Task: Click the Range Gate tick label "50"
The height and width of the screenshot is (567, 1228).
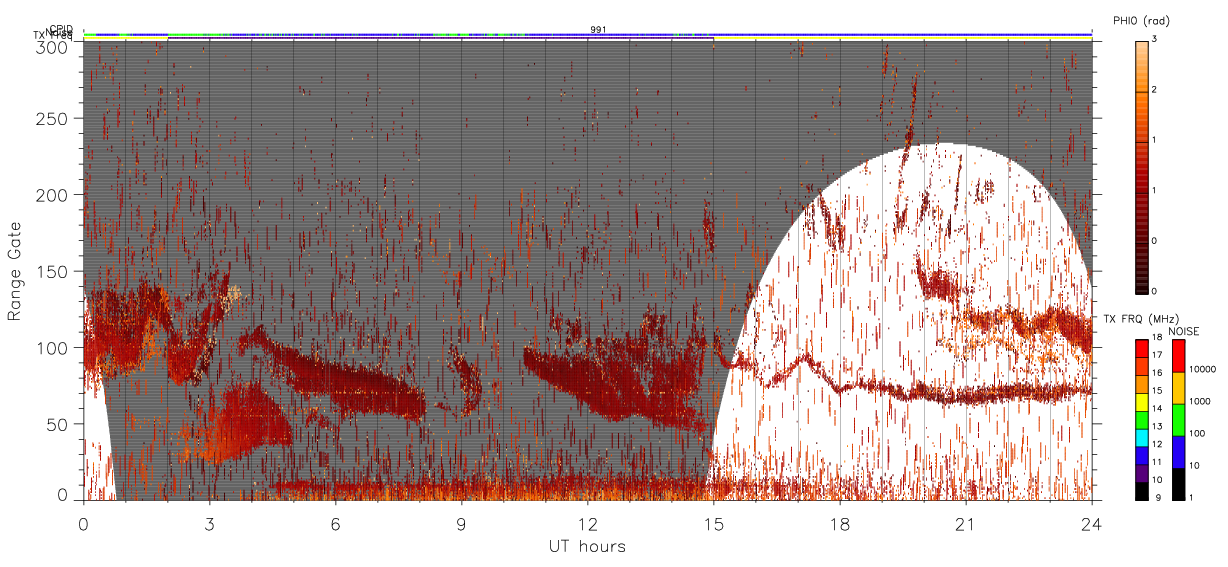Action: (56, 424)
